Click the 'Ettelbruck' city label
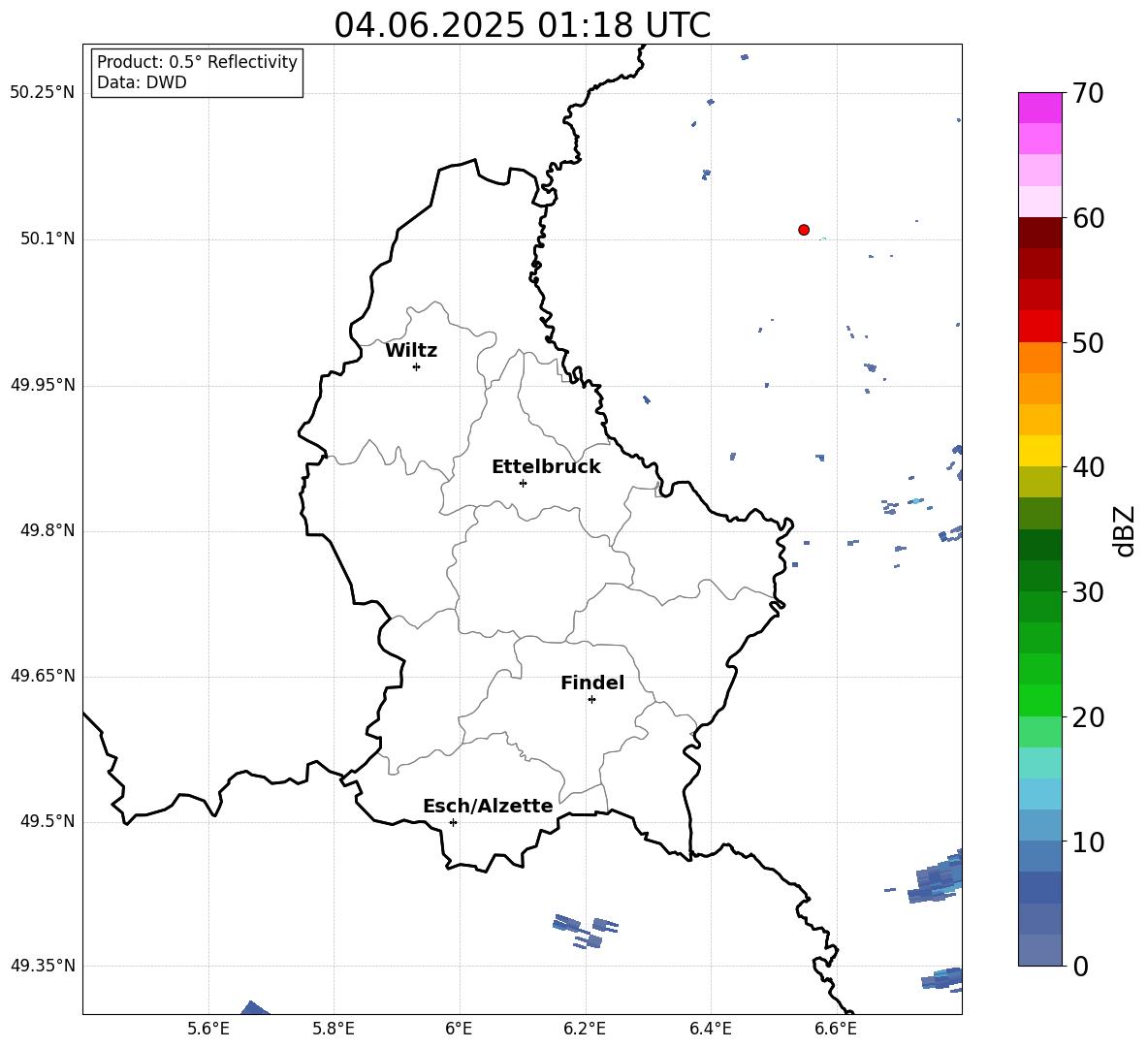The image size is (1148, 1048). pyautogui.click(x=546, y=467)
